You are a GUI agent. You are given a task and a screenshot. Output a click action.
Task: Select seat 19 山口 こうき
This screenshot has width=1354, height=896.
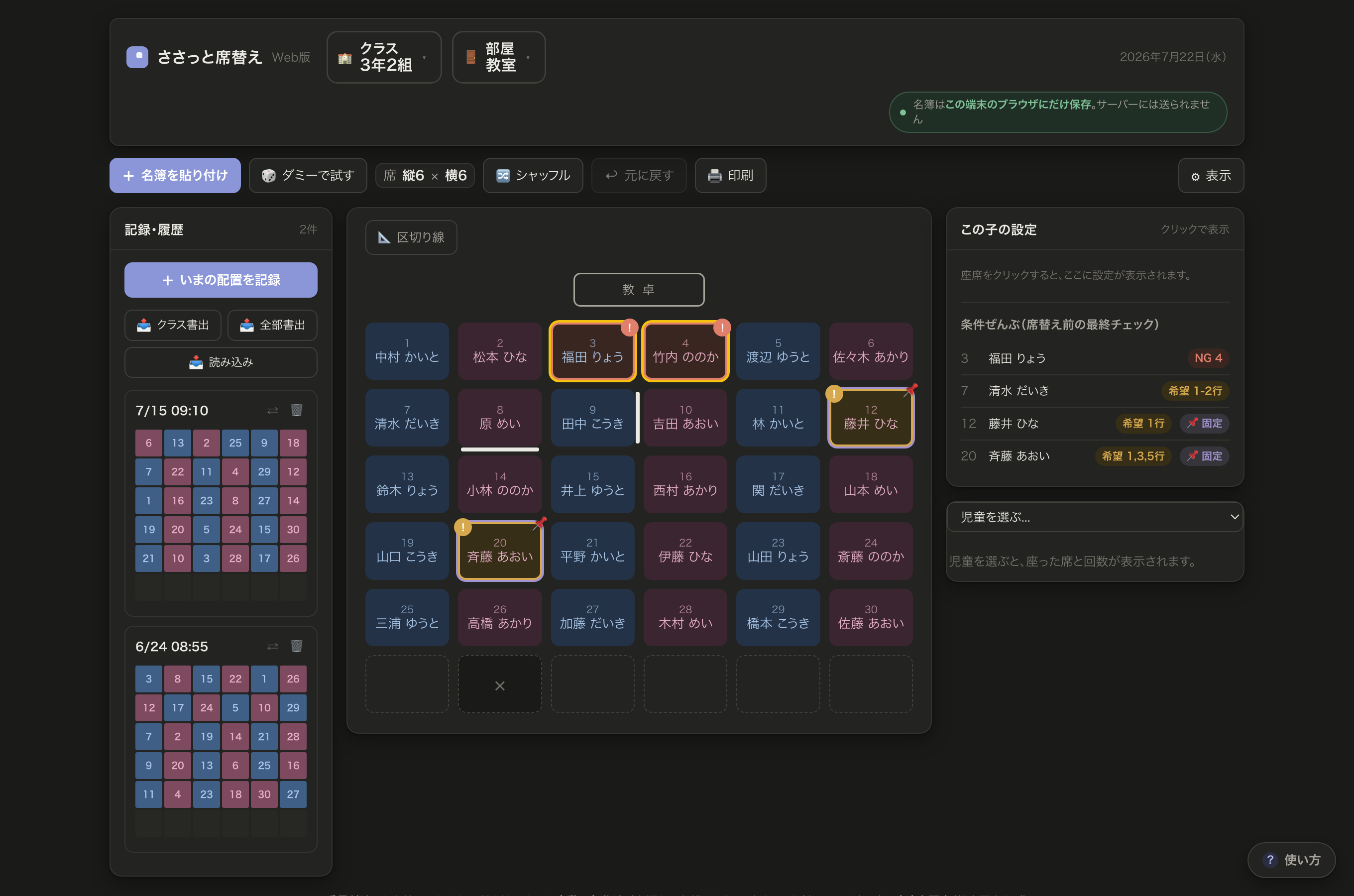pyautogui.click(x=407, y=551)
